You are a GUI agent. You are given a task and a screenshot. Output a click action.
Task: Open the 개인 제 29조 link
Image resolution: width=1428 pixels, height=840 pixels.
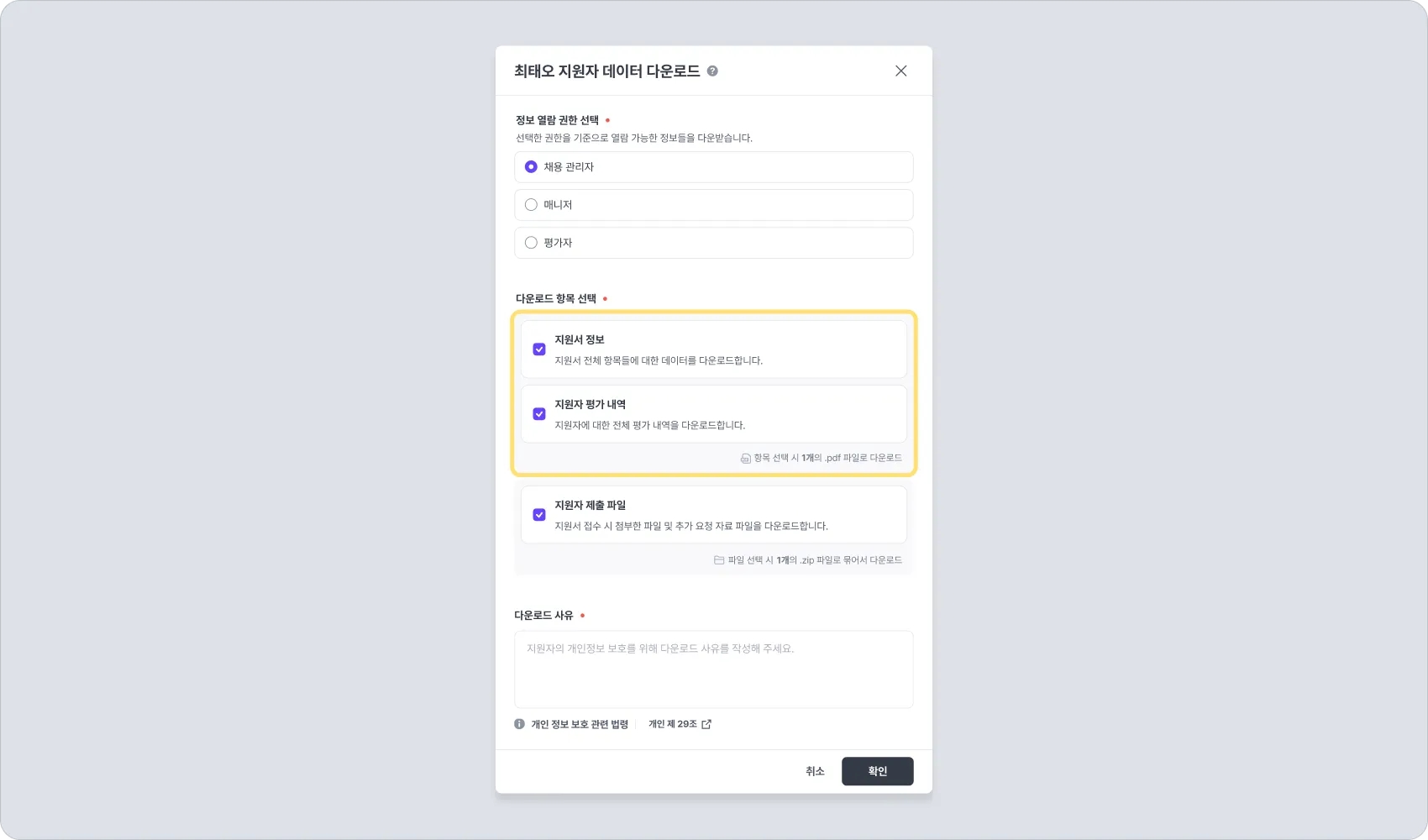click(x=672, y=724)
